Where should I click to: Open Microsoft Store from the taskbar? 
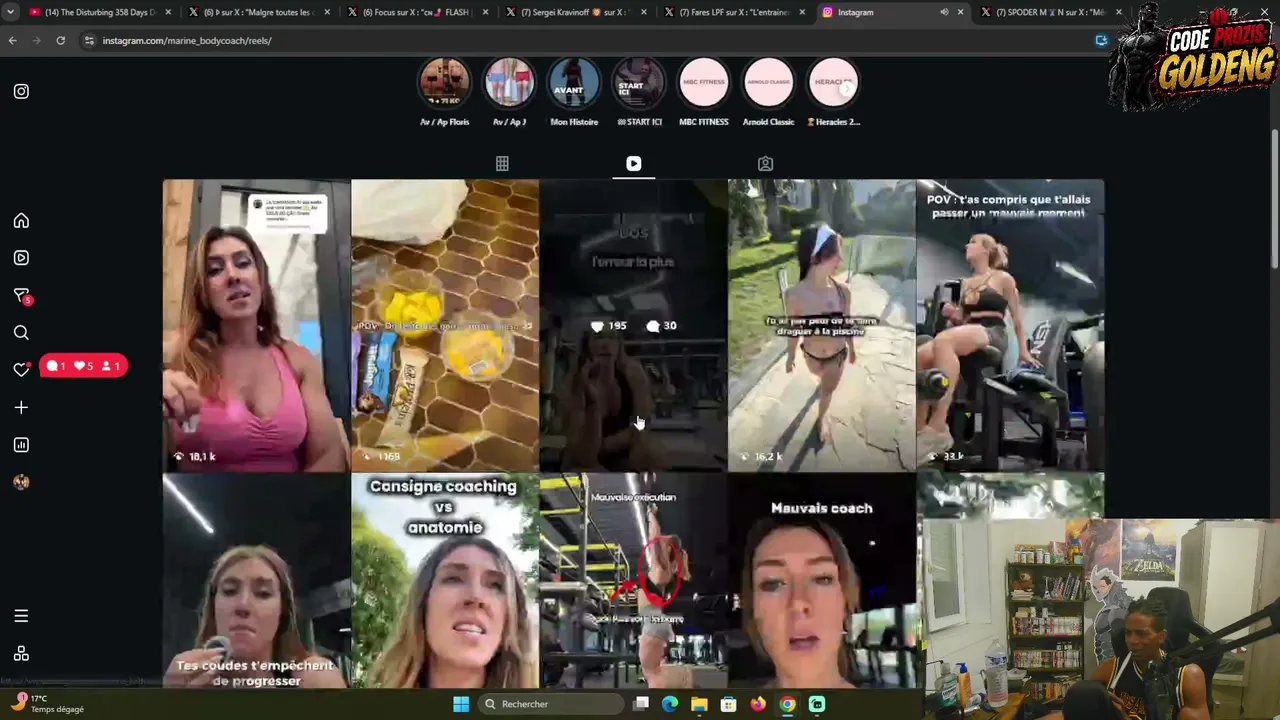[x=729, y=704]
